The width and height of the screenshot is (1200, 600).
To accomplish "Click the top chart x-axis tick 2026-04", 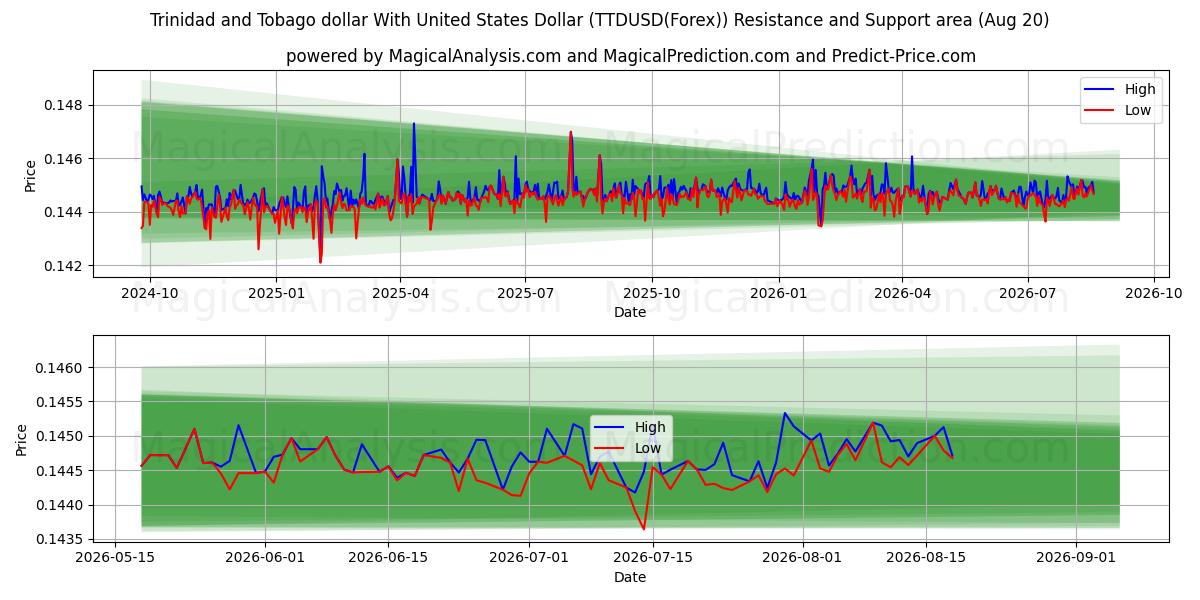I will click(x=902, y=293).
